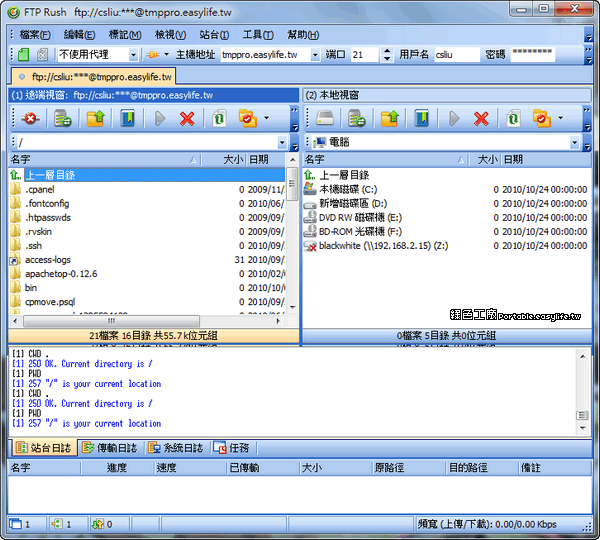The image size is (600, 540).
Task: Select the ftp://csliu connection tab
Action: pos(94,77)
